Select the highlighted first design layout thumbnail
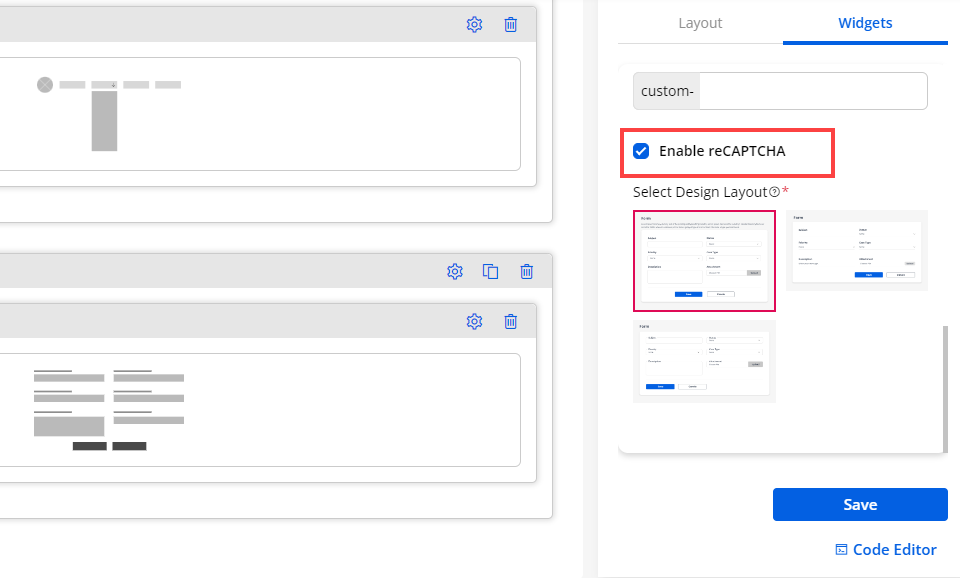The image size is (960, 578). (x=704, y=260)
